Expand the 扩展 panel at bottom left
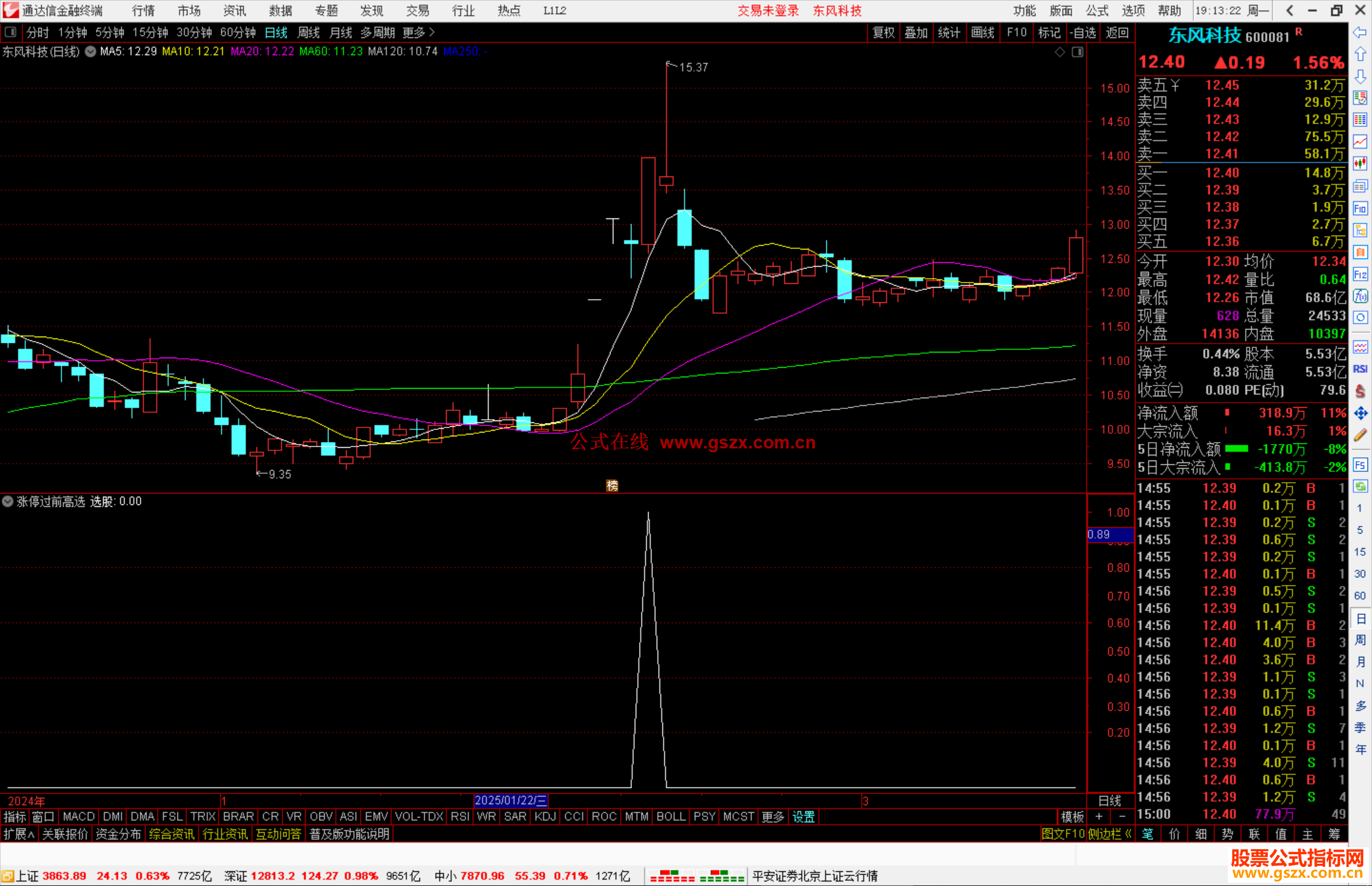Screen dimensions: 1372x886 tap(18, 834)
